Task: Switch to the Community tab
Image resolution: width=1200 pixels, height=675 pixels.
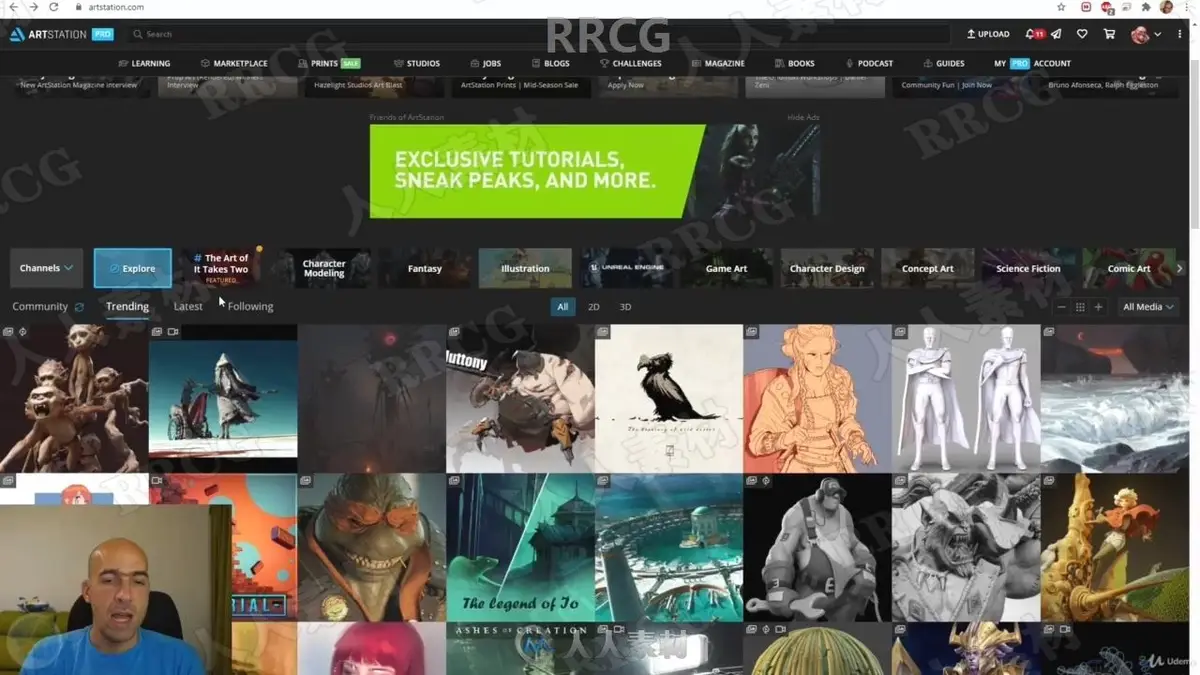Action: [x=40, y=307]
